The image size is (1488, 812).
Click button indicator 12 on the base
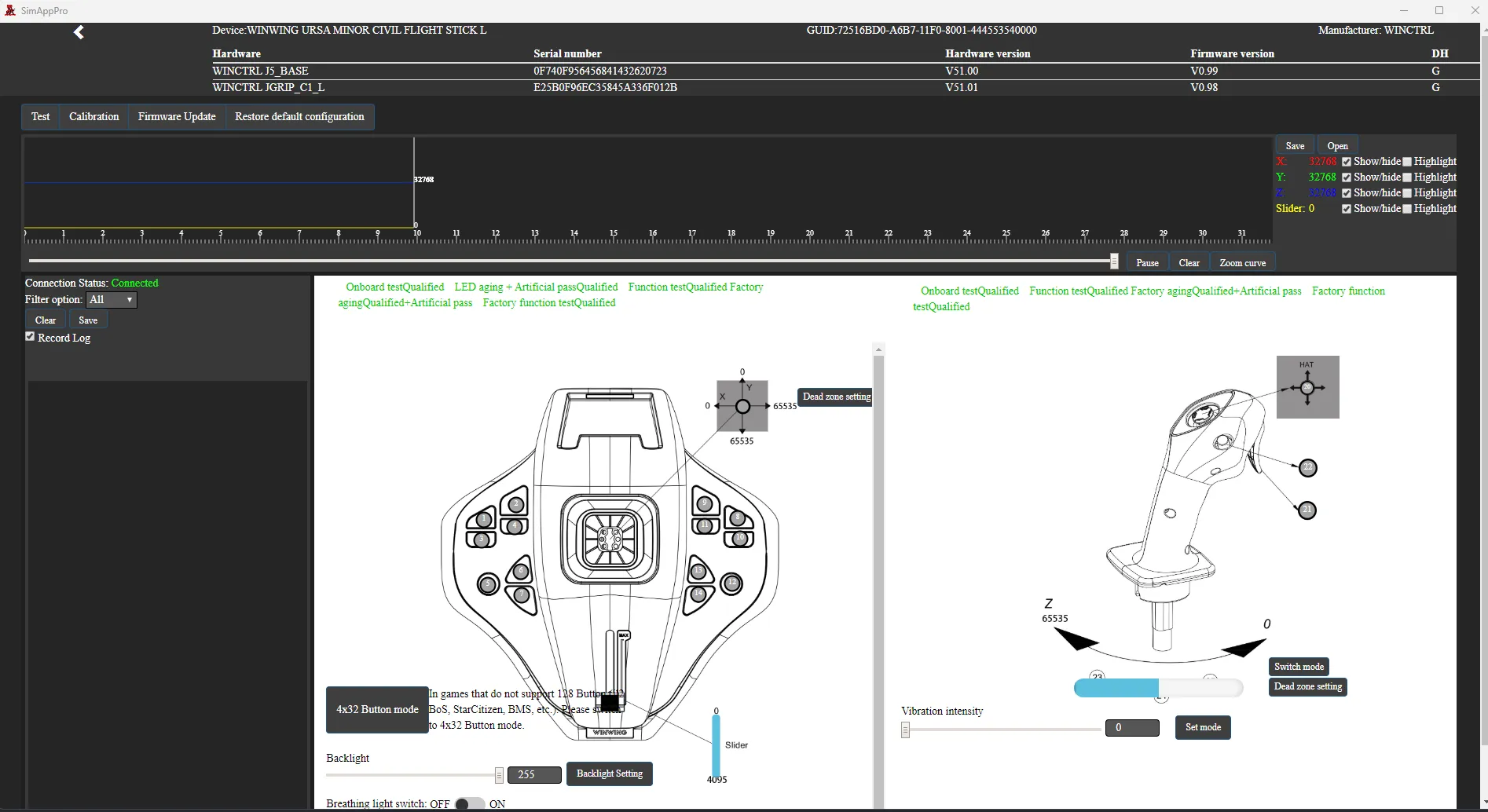731,583
